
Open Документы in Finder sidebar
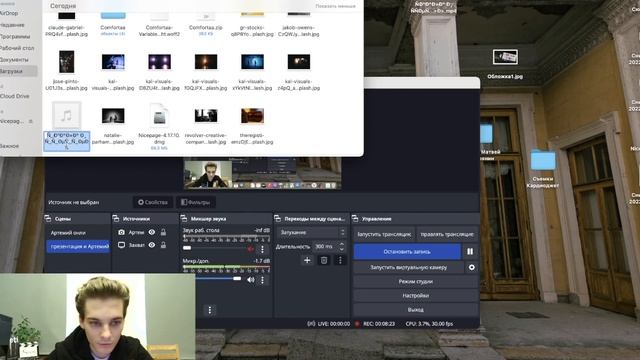[14, 60]
